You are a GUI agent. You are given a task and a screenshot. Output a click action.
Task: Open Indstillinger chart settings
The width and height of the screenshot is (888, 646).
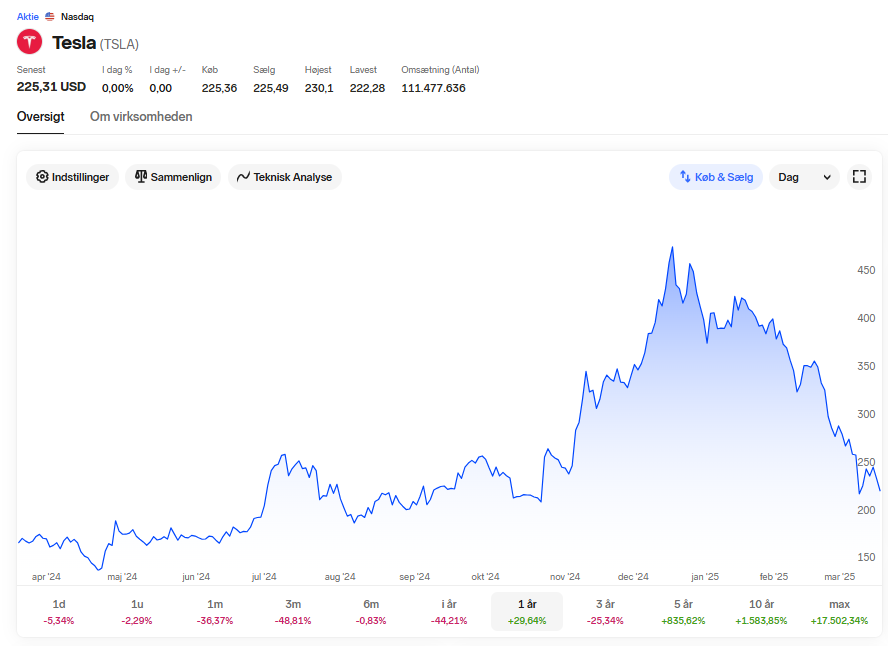[x=72, y=177]
